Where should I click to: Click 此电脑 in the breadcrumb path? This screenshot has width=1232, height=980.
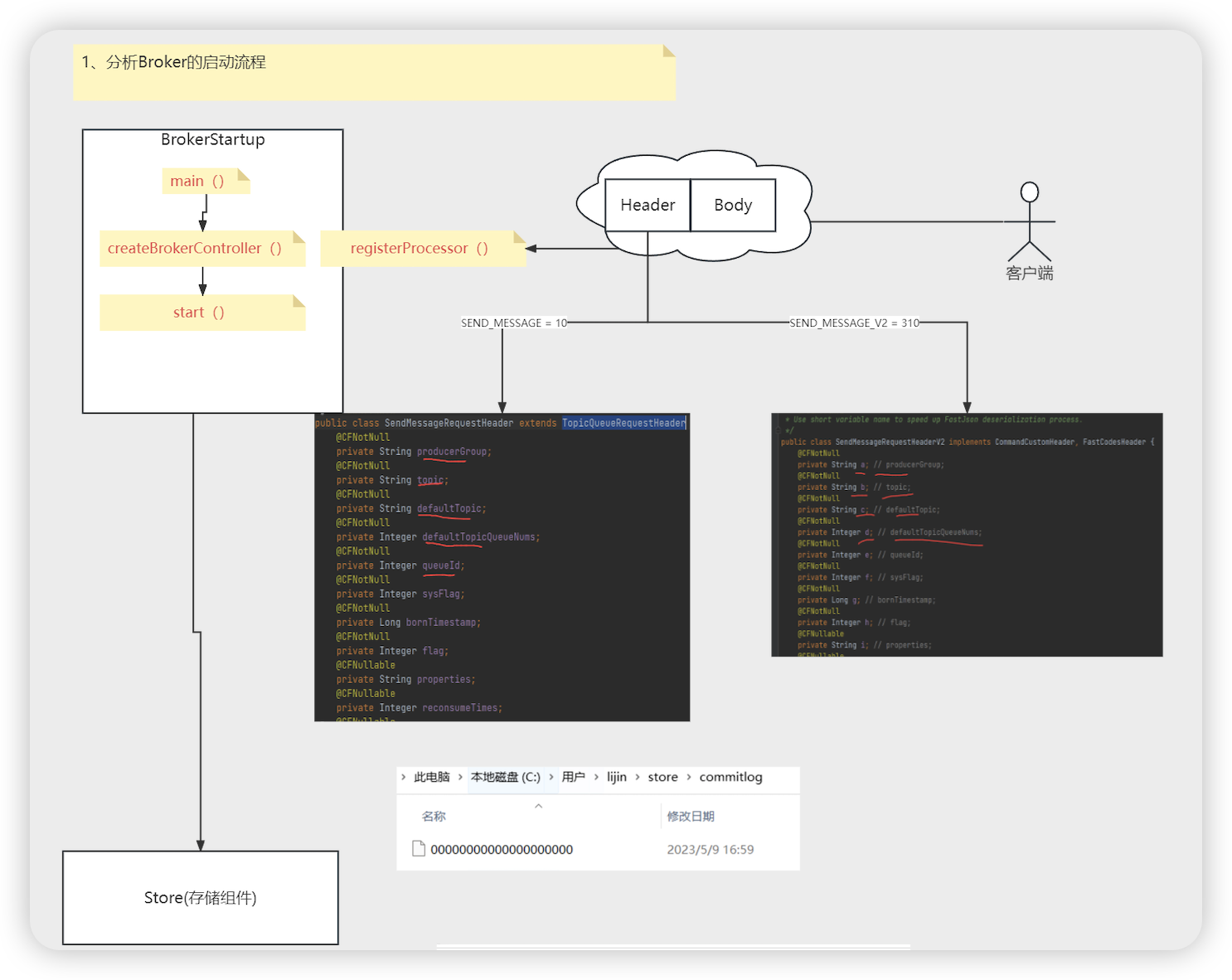coord(432,777)
